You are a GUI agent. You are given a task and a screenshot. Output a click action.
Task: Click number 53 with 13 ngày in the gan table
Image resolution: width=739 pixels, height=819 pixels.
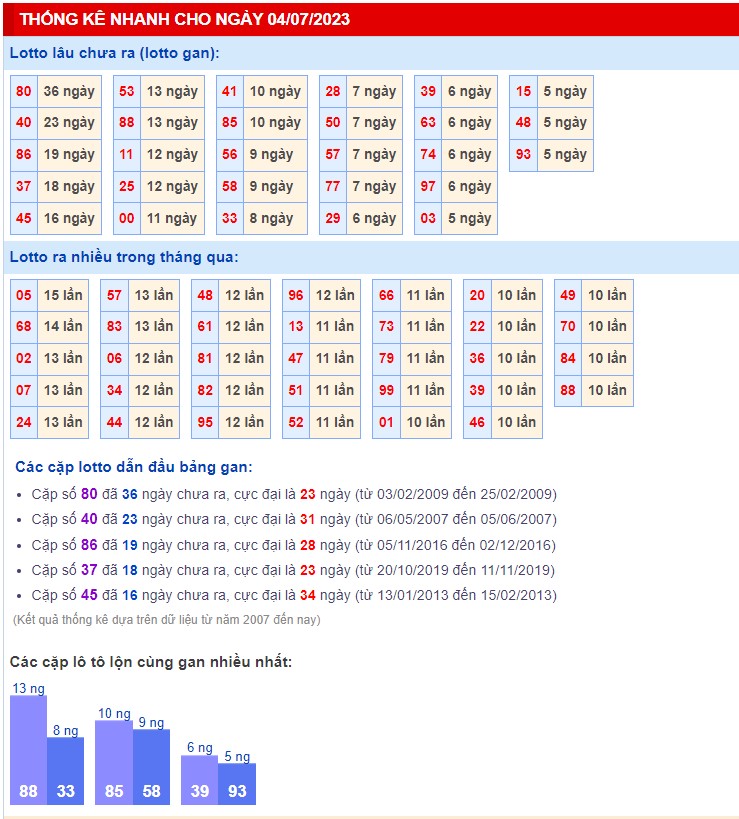tap(127, 91)
